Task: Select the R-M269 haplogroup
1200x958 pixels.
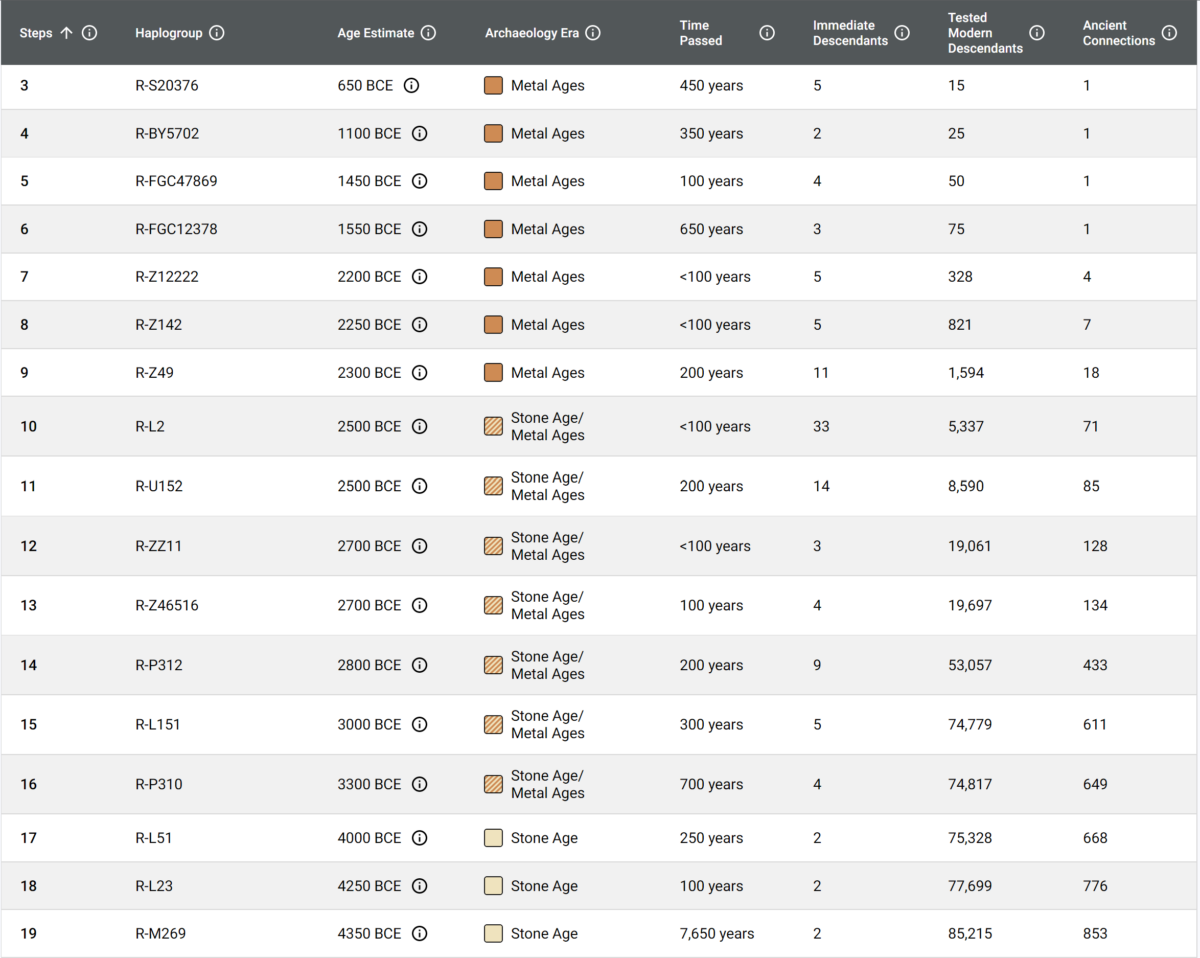Action: coord(160,934)
